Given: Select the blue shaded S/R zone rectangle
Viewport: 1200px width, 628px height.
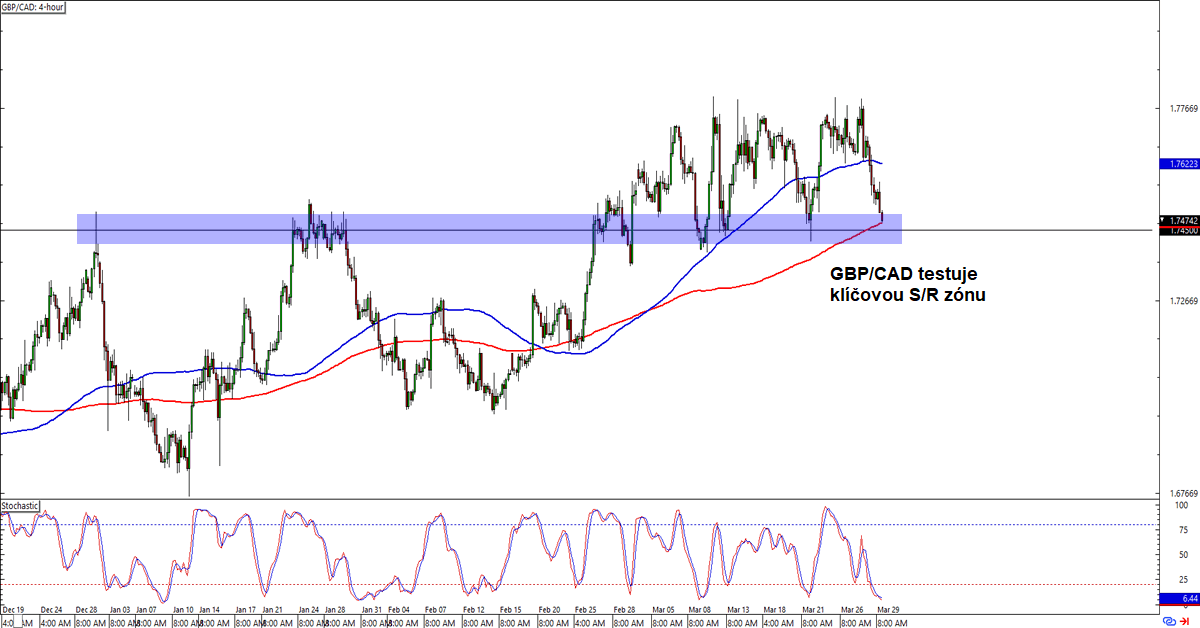Looking at the screenshot, I should click(x=489, y=229).
